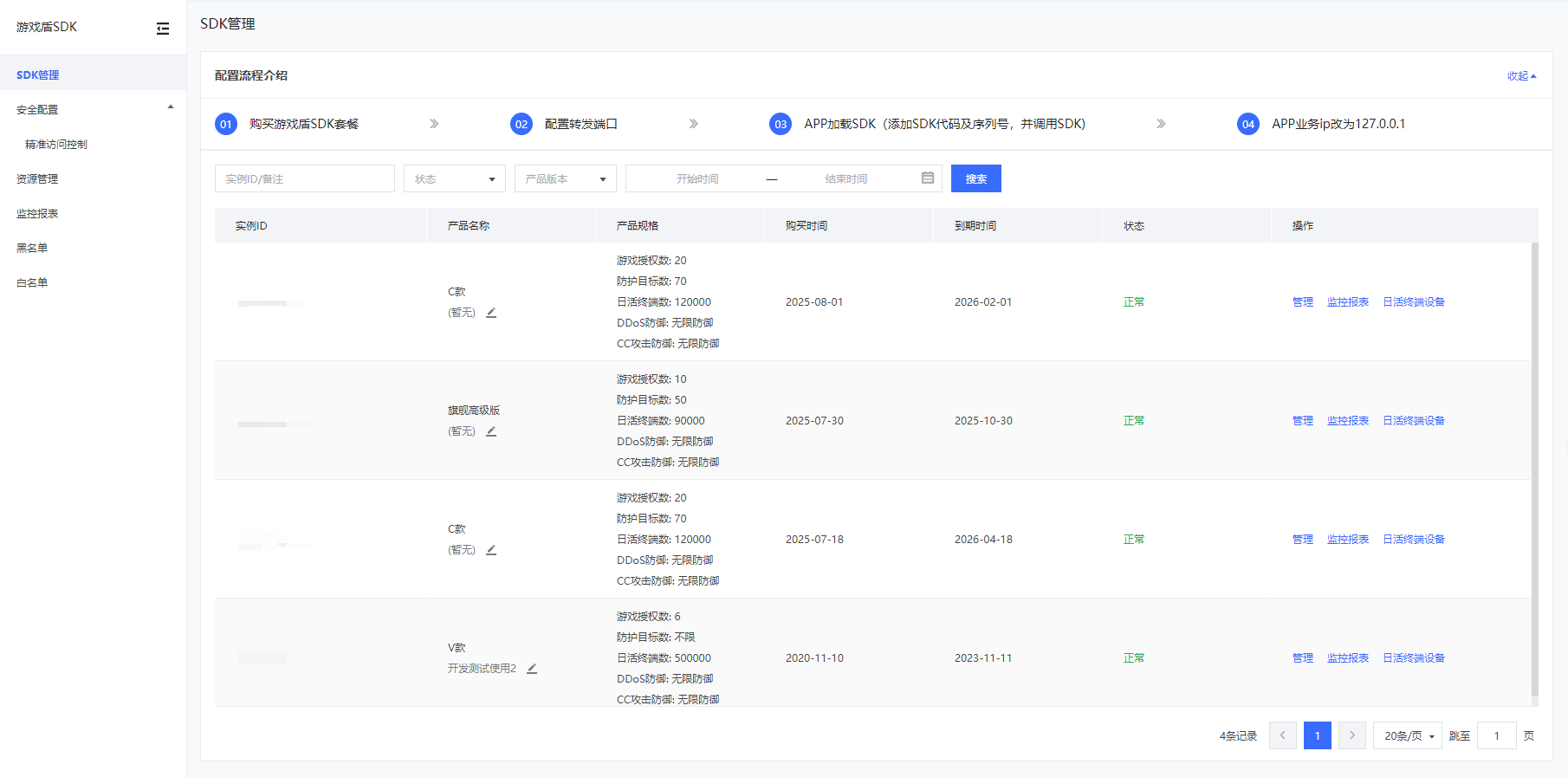Collapse the intro panel via 收起
1568x777 pixels.
tap(1521, 76)
